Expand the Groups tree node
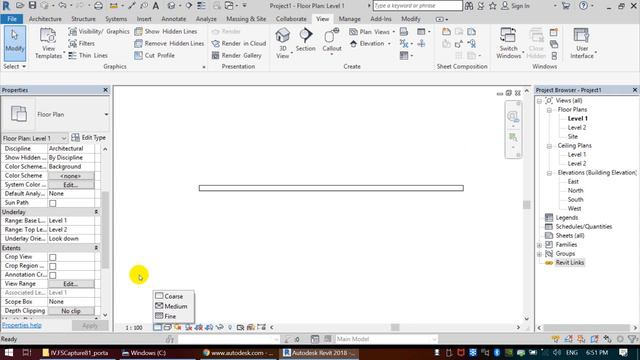The height and width of the screenshot is (360, 640). 540,254
